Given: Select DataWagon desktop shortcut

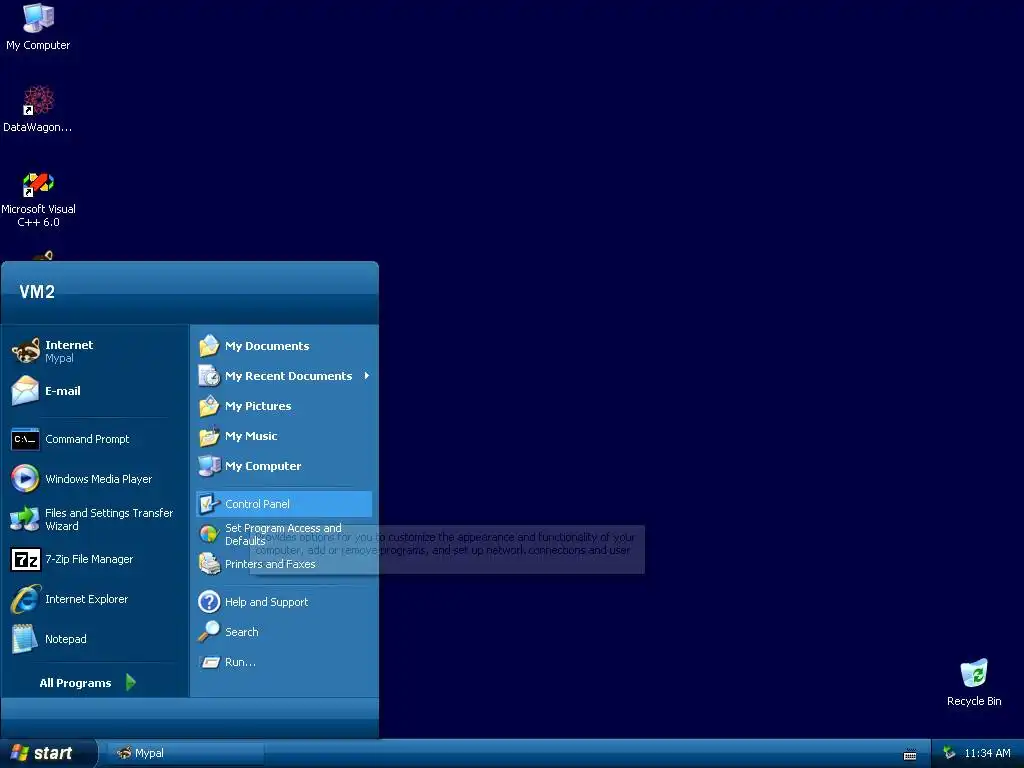Looking at the screenshot, I should click(x=38, y=109).
